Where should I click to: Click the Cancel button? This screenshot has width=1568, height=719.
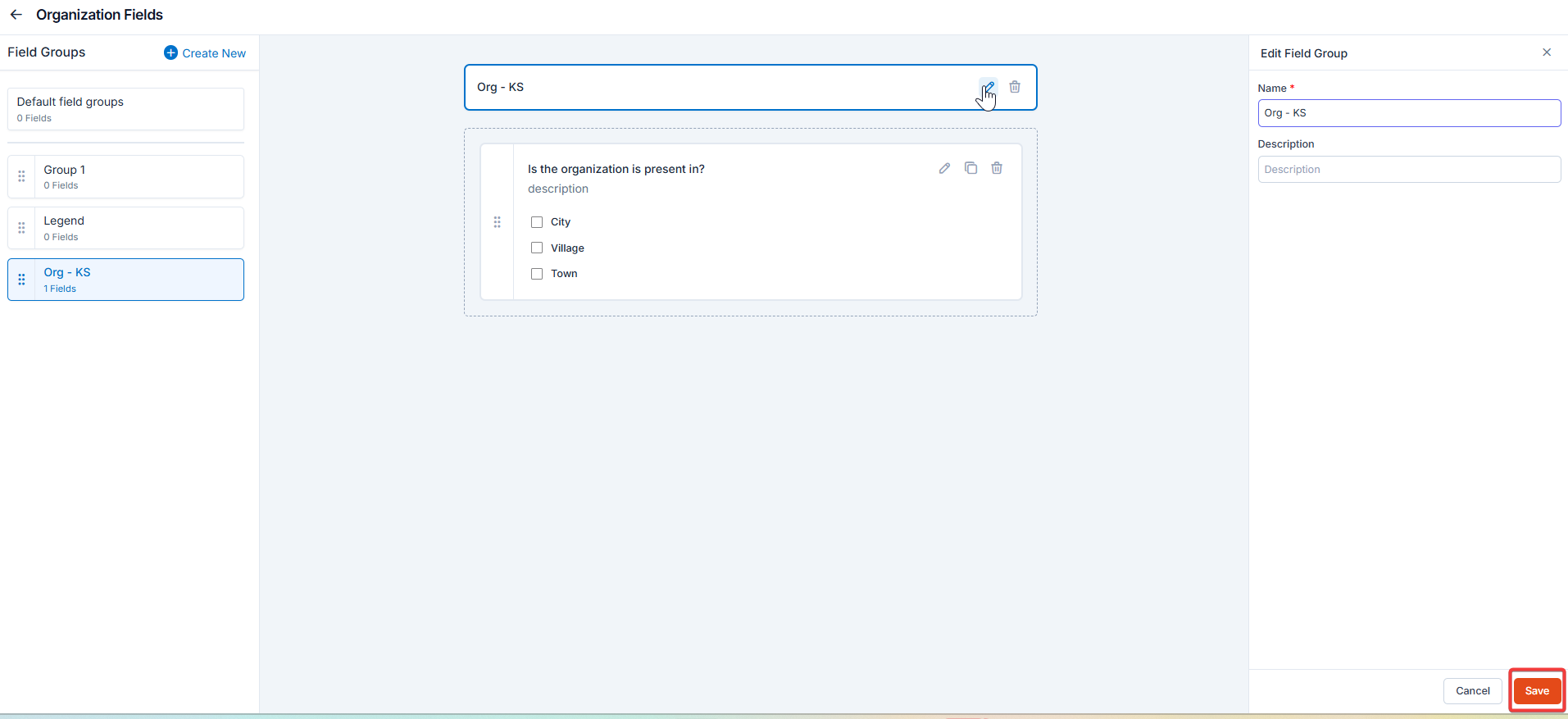tap(1472, 691)
